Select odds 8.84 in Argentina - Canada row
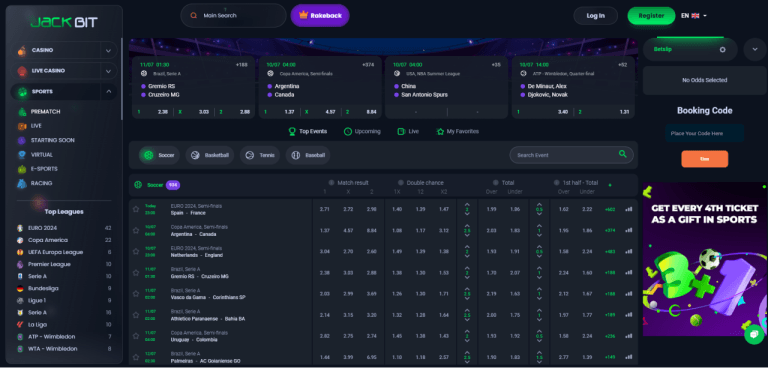The image size is (768, 368). (x=371, y=230)
